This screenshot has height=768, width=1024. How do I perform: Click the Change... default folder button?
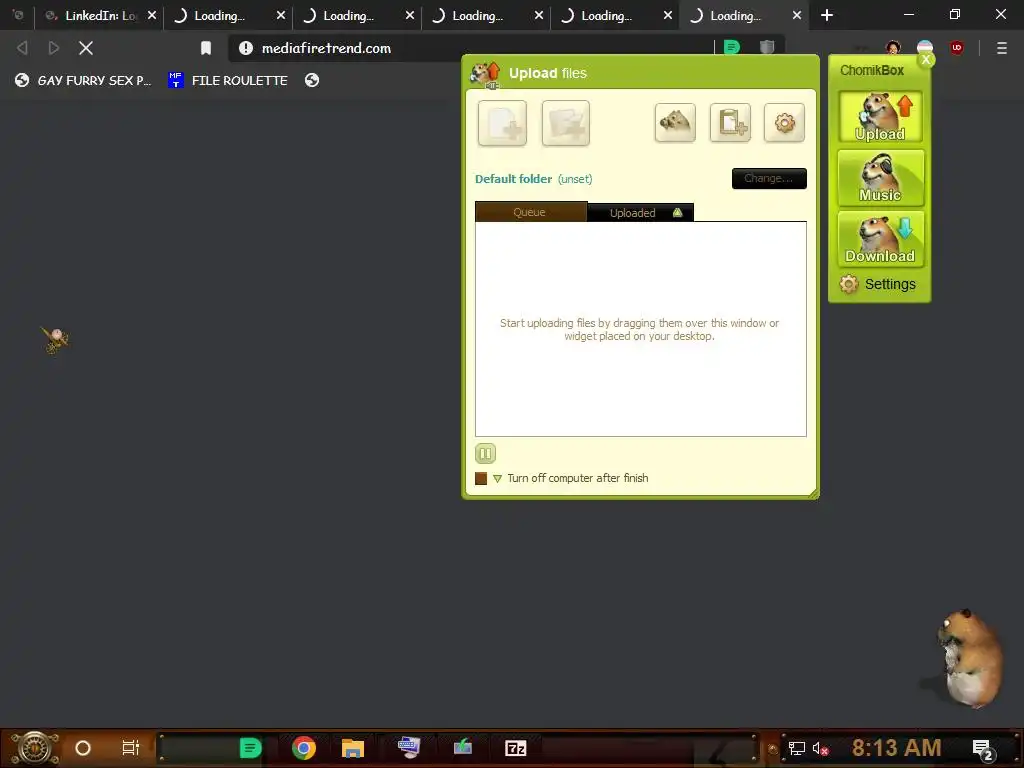769,178
